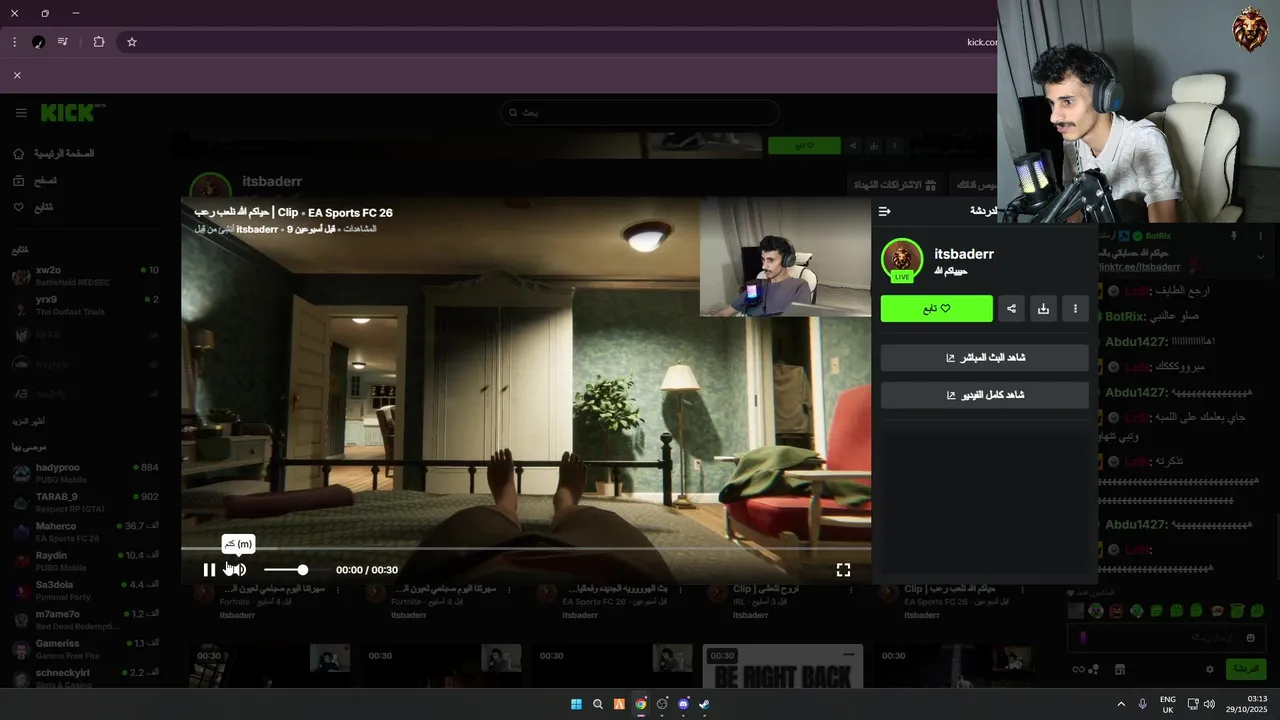Open Sa3dola recommended channel
The image size is (1280, 720).
point(85,590)
